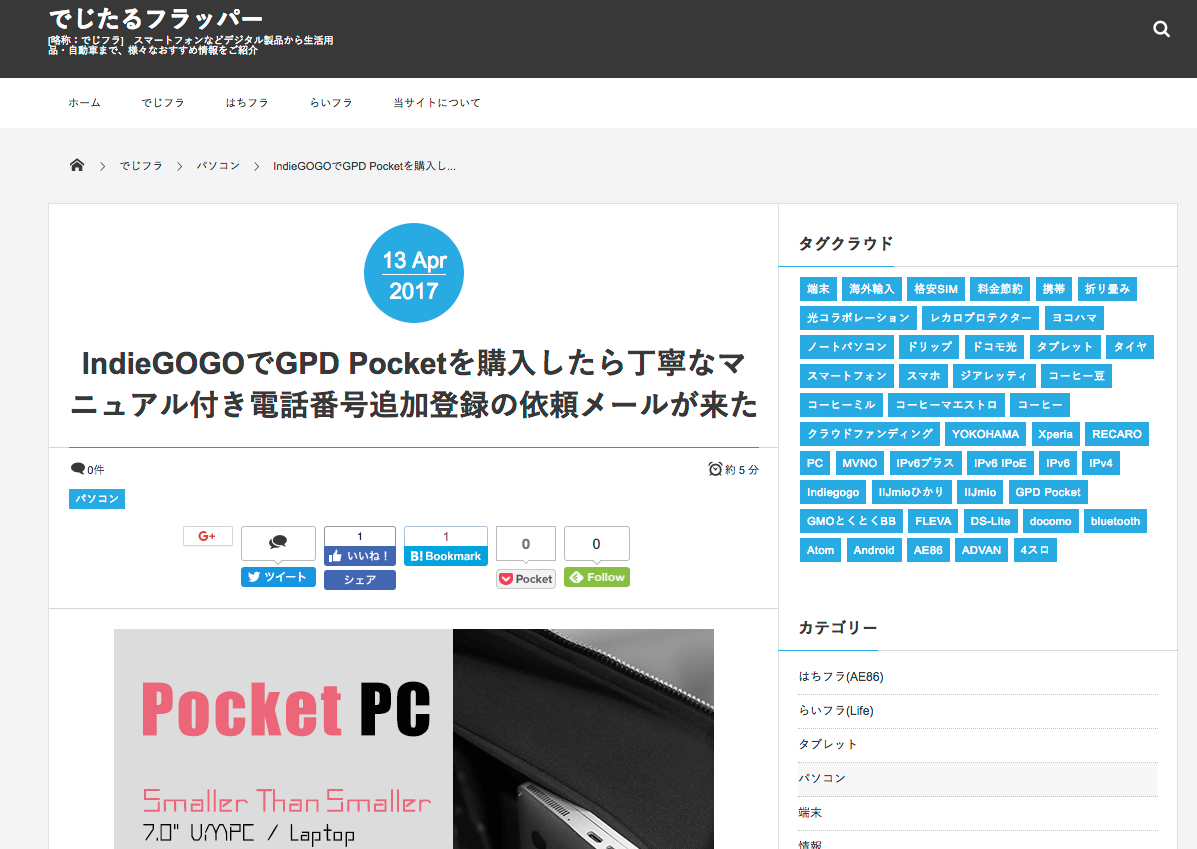Screen dimensions: 1197x849
Task: Select the 格安SIM tag
Action: coord(936,289)
